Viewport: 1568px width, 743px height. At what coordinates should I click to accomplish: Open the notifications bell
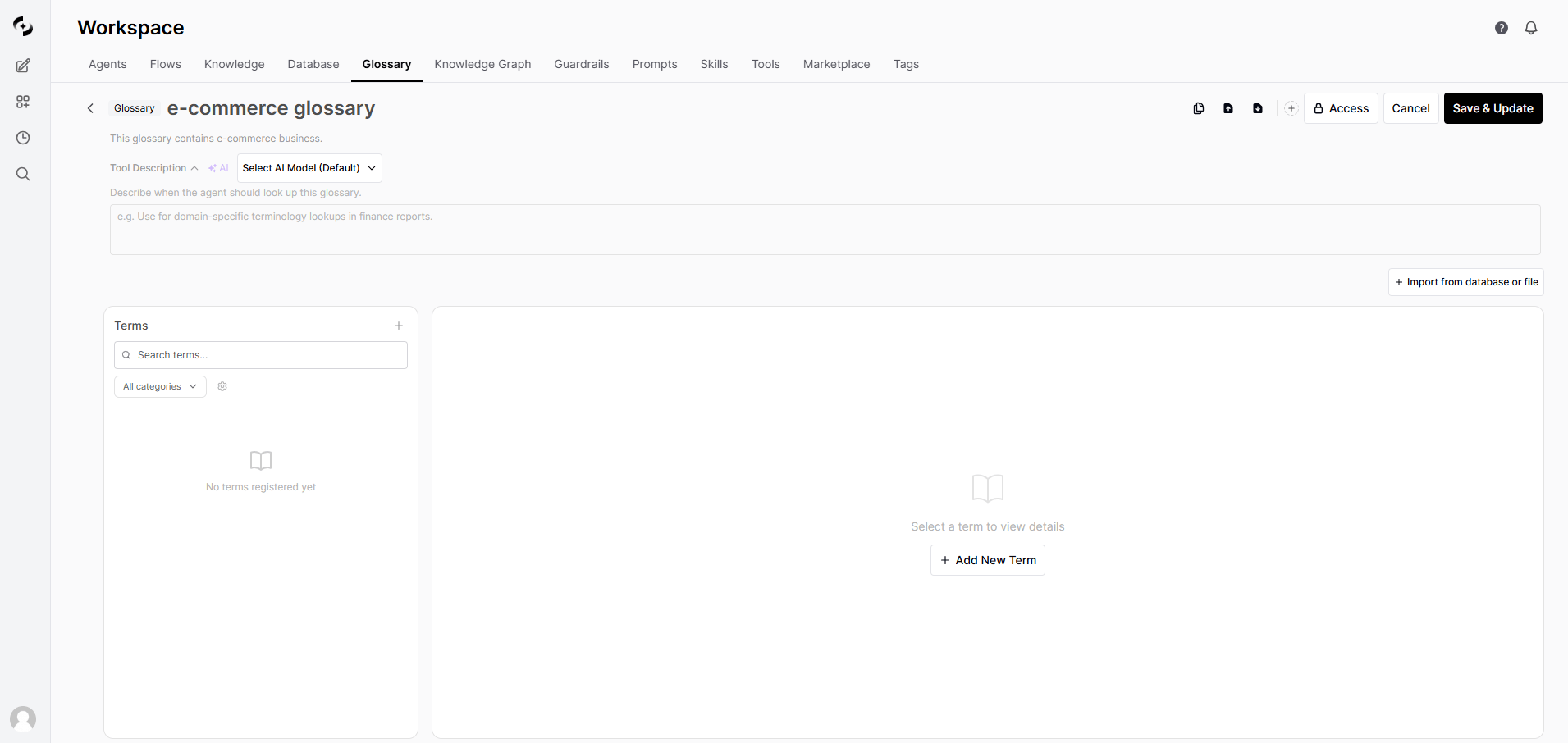click(1531, 28)
